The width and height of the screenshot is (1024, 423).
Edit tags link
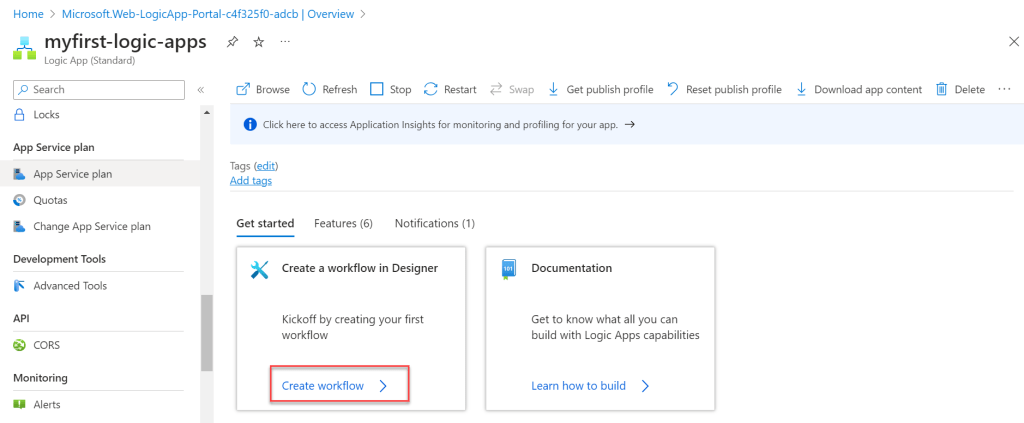tap(266, 166)
